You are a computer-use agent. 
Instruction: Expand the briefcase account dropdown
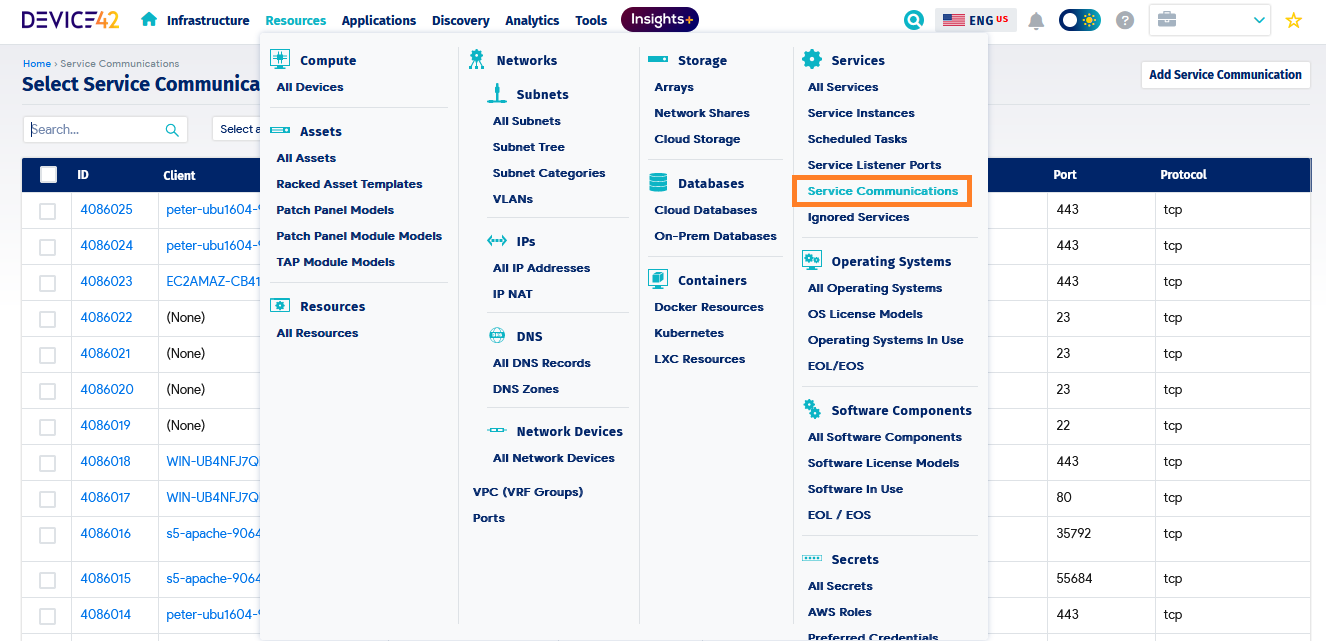[x=1209, y=20]
